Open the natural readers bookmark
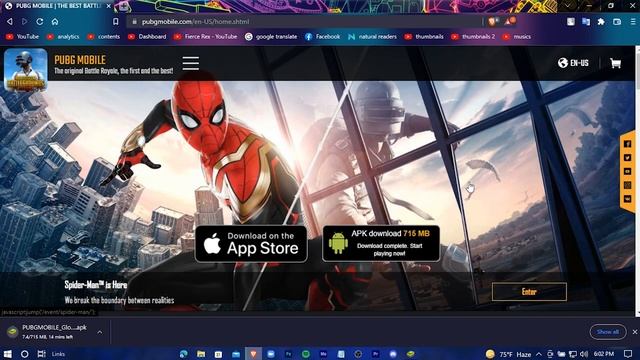640x360 pixels. [x=372, y=37]
